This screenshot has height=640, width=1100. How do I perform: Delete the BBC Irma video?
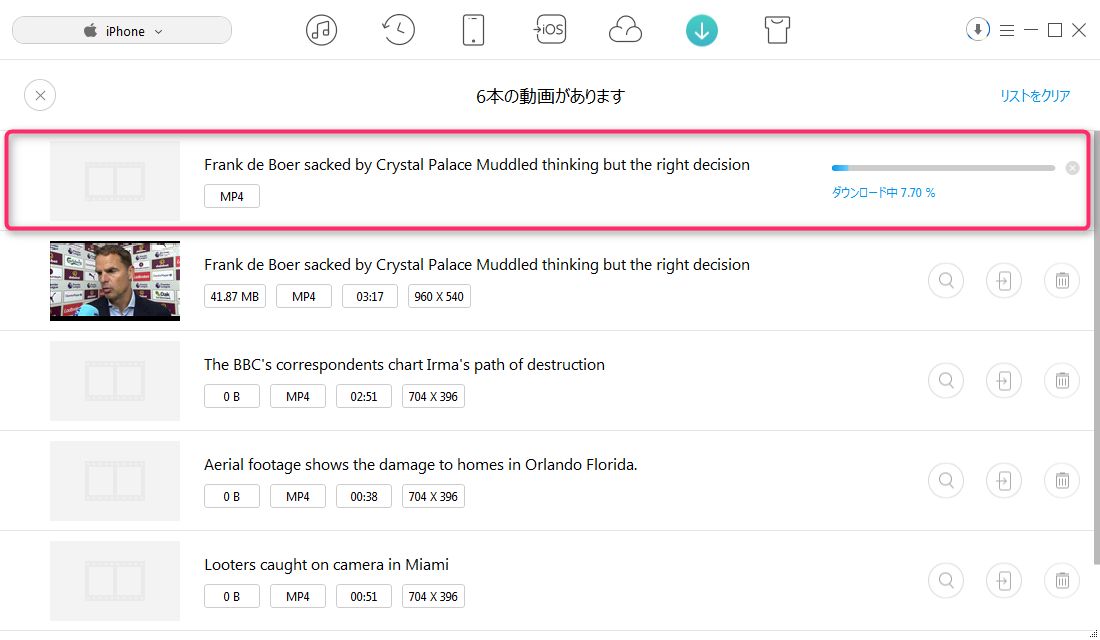[x=1062, y=381]
